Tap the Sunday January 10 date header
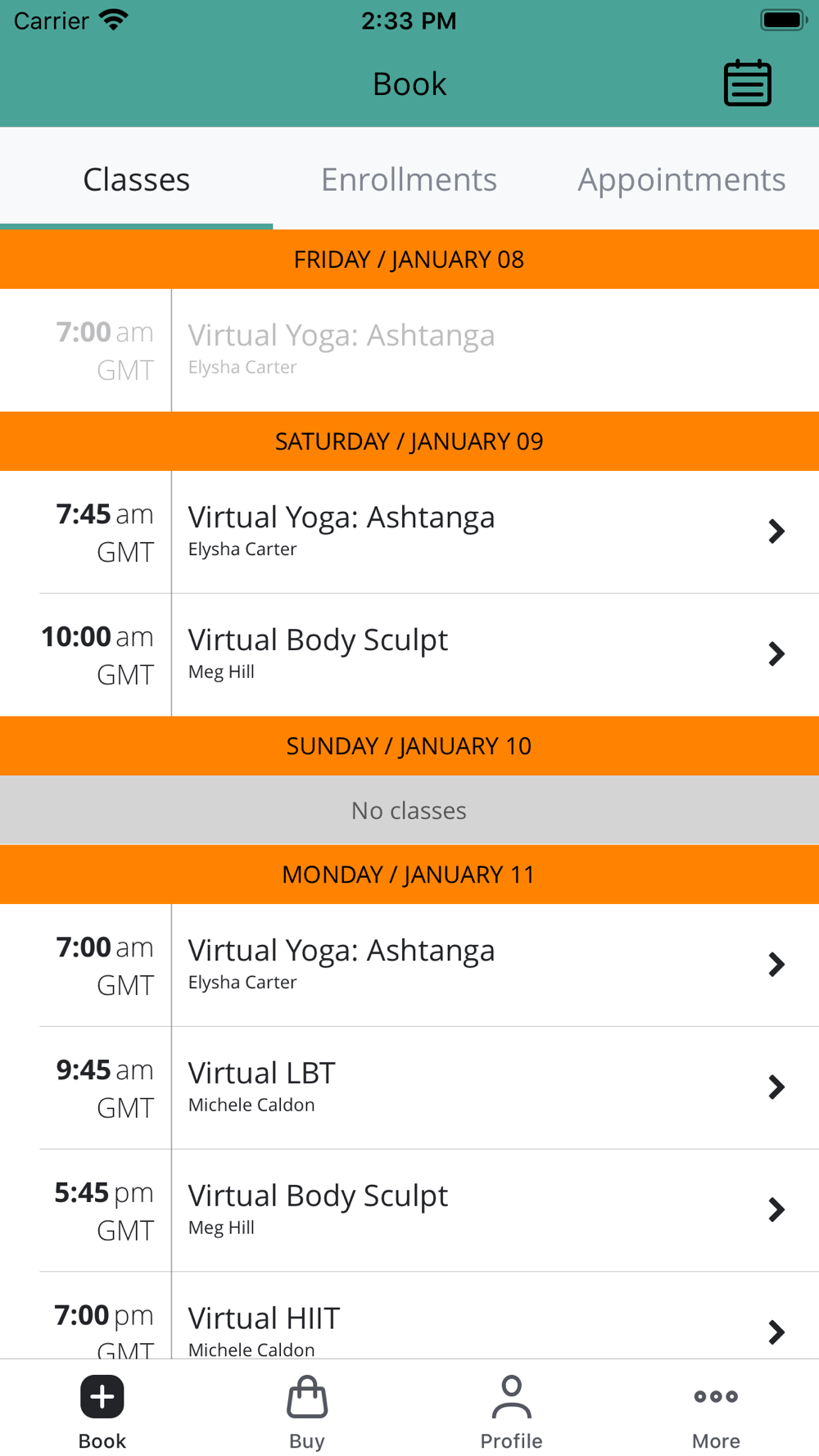The width and height of the screenshot is (819, 1456). click(x=409, y=746)
